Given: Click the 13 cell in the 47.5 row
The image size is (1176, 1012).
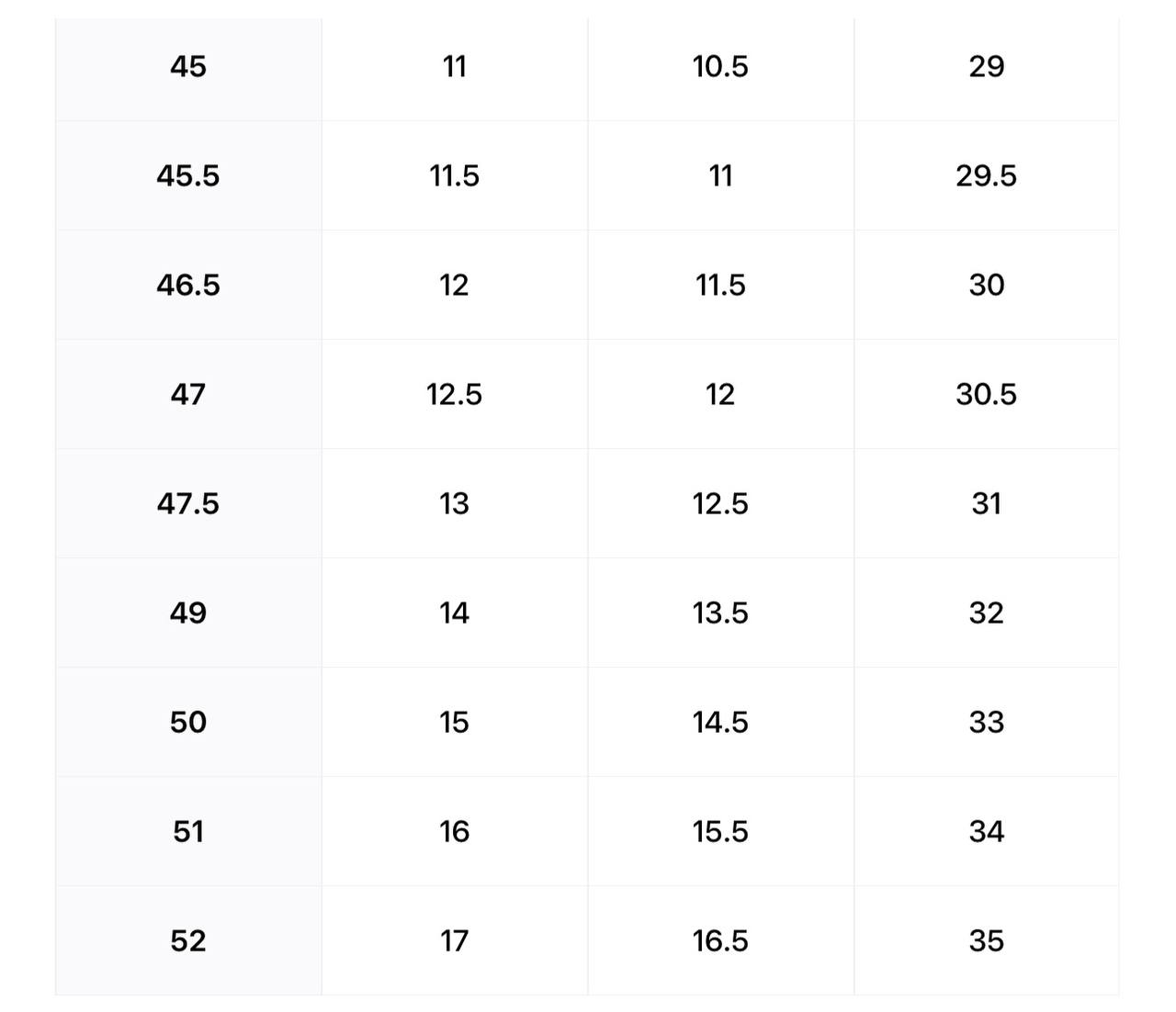Looking at the screenshot, I should 454,503.
